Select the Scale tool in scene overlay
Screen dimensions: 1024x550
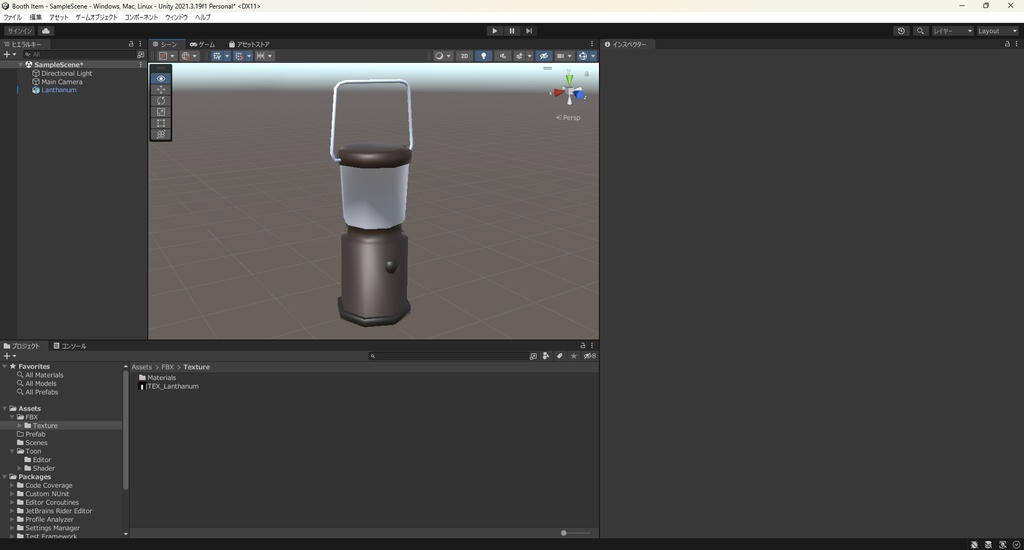tap(161, 112)
